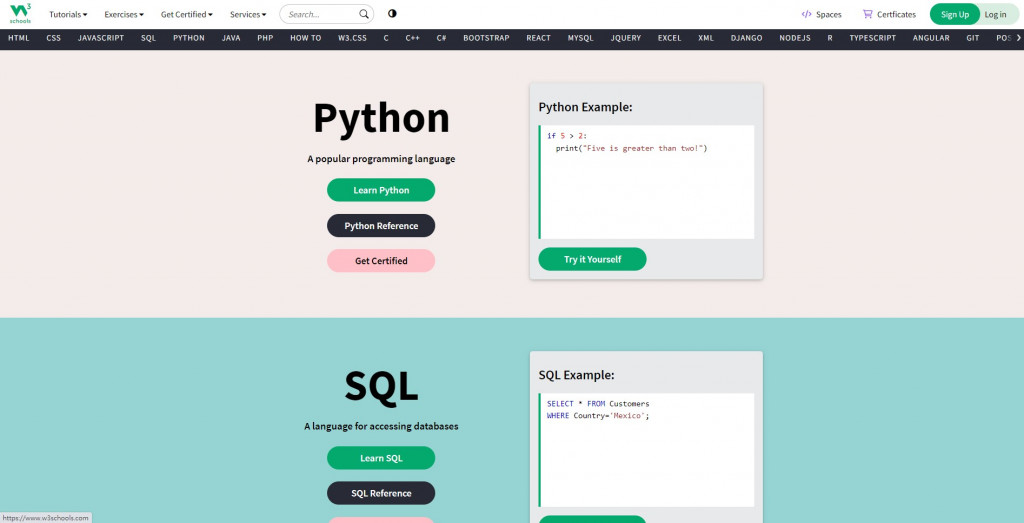Open ANGULAR in topic bar
1024x523 pixels.
click(x=931, y=38)
